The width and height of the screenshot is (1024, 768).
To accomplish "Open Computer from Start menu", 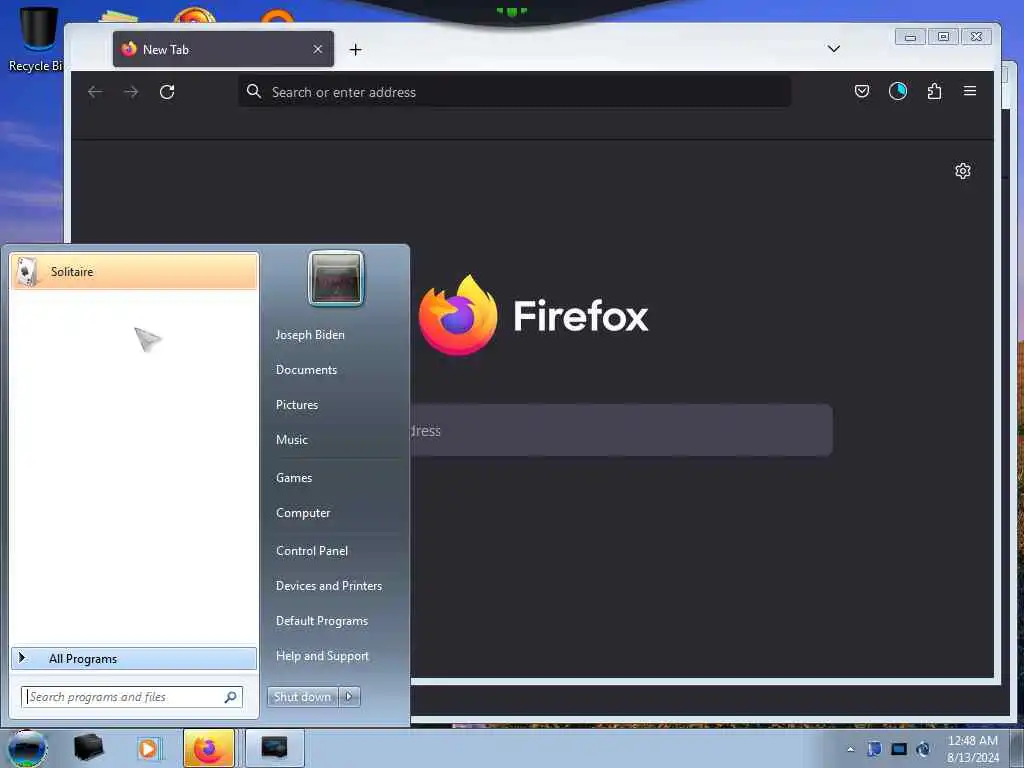I will (303, 513).
